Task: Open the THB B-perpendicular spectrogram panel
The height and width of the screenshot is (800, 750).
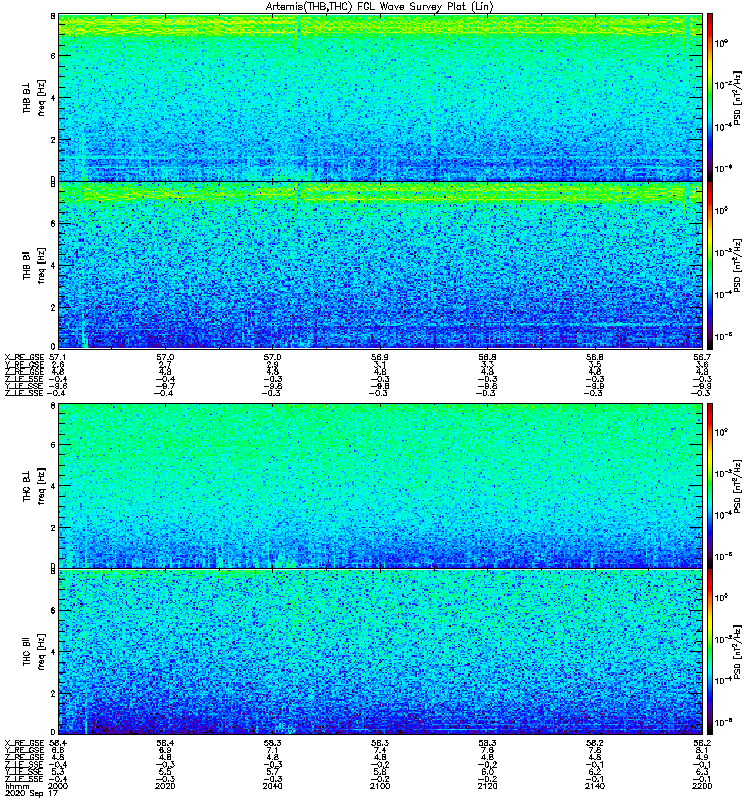Action: (x=380, y=97)
